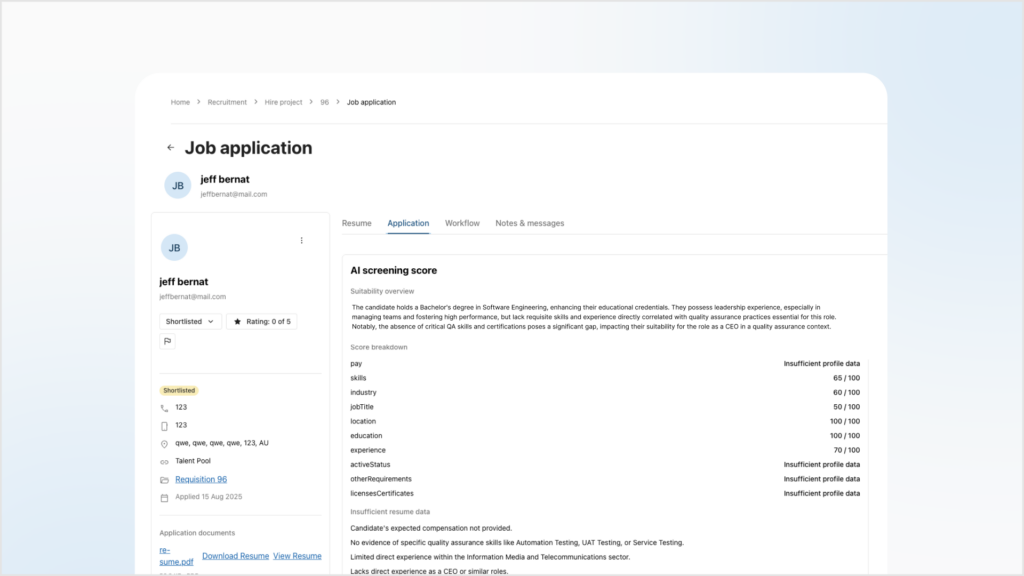Click the pay score row label
Screen dimensions: 1024x576
click(356, 364)
